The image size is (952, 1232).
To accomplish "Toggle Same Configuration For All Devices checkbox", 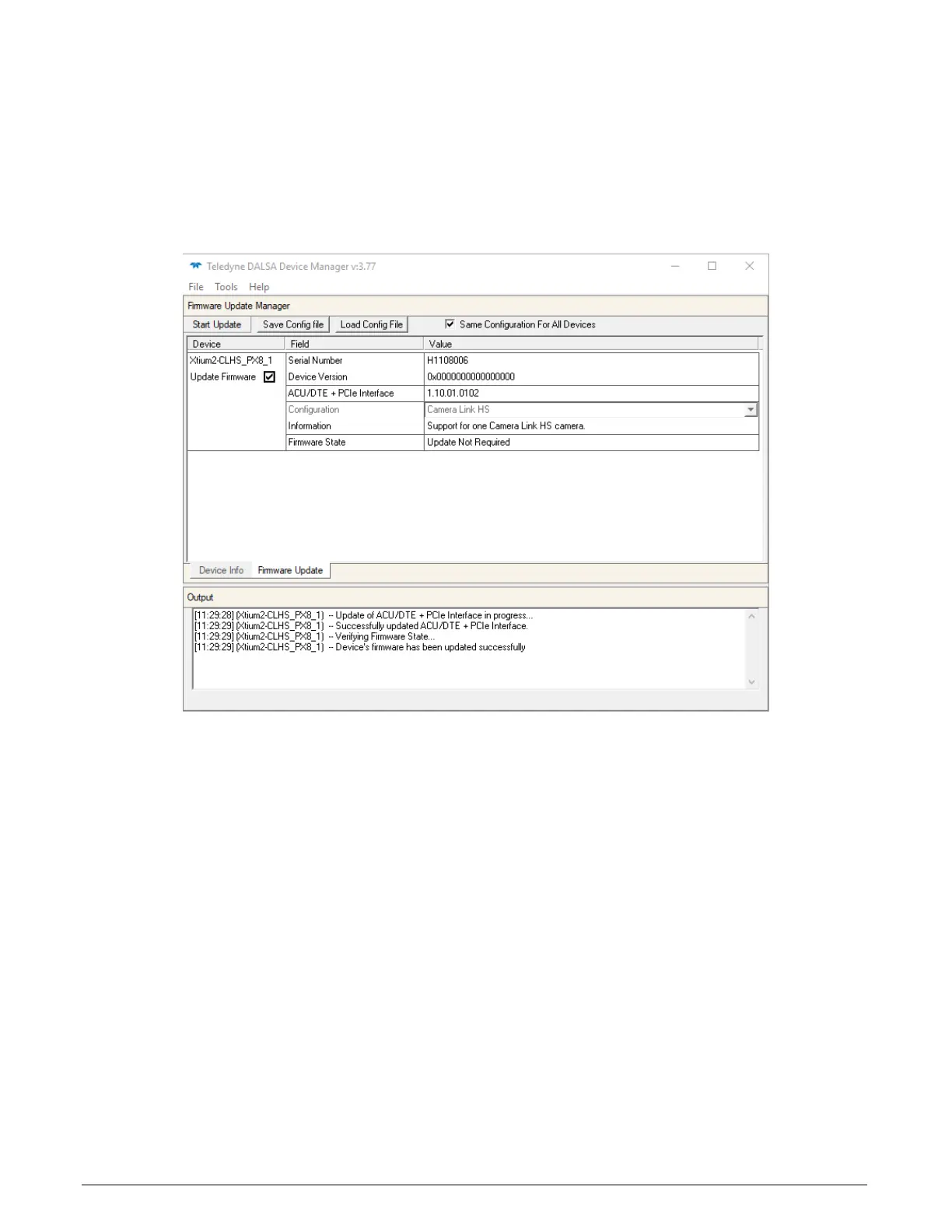I will (x=450, y=324).
